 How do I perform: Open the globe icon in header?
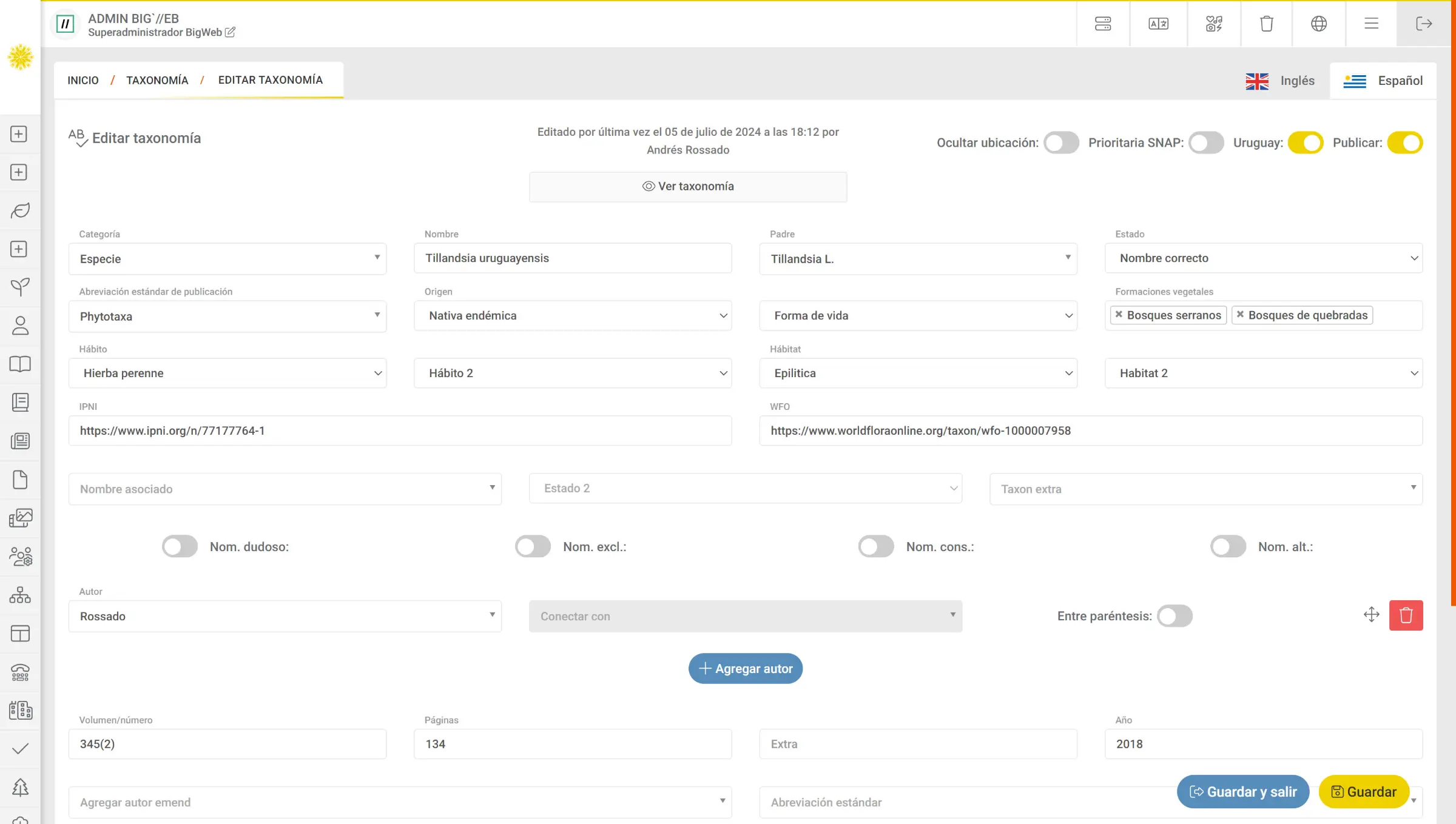coord(1319,24)
